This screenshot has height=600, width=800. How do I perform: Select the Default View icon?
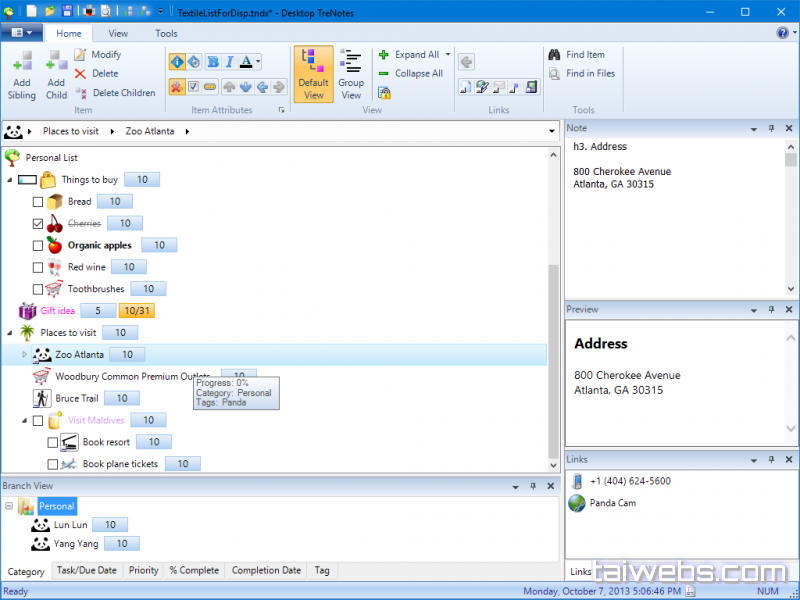pos(313,73)
